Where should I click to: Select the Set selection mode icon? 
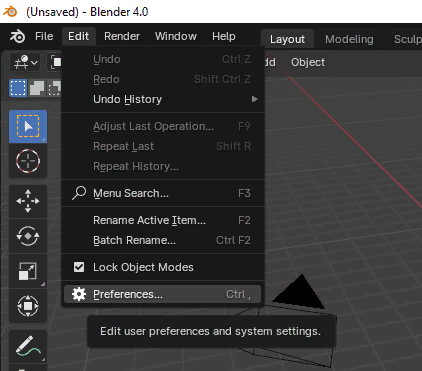click(18, 88)
